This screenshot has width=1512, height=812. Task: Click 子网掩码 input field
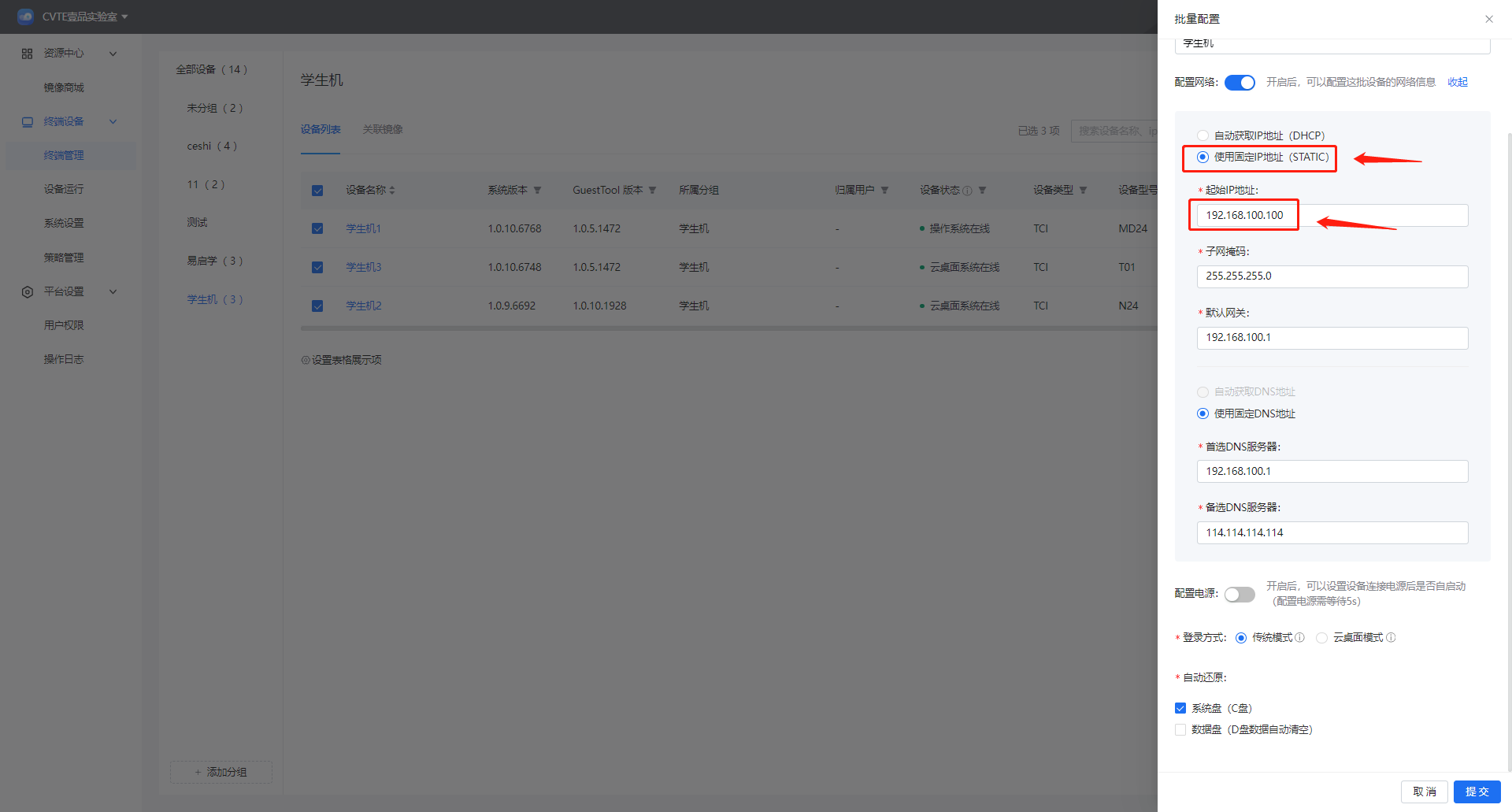tap(1332, 276)
